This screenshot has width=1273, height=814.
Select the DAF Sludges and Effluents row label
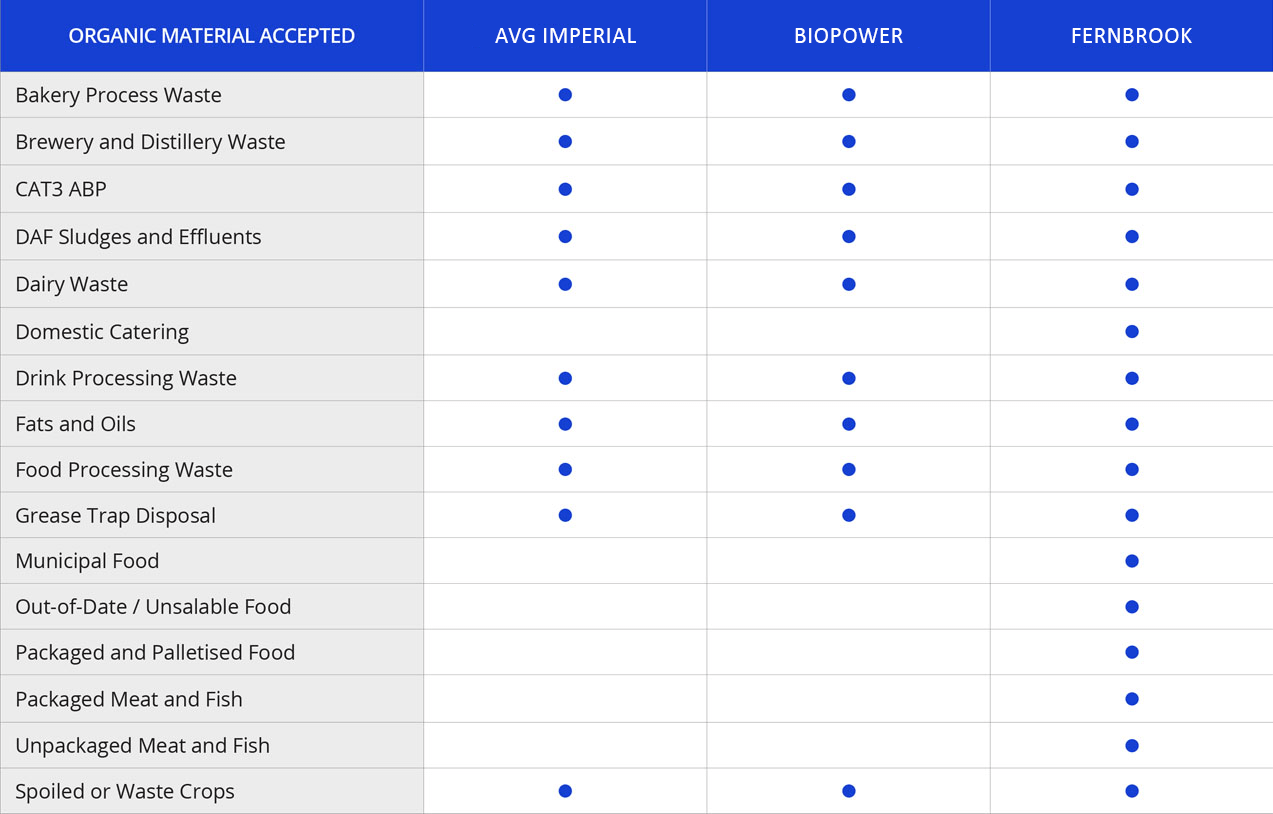click(x=138, y=237)
